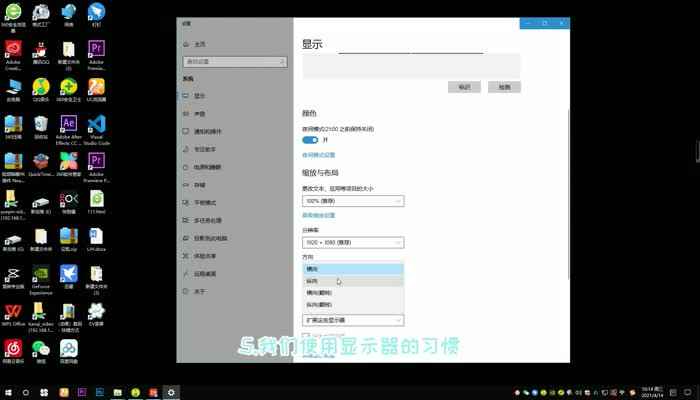
Task: Click the 查找设置 search box
Action: click(232, 61)
